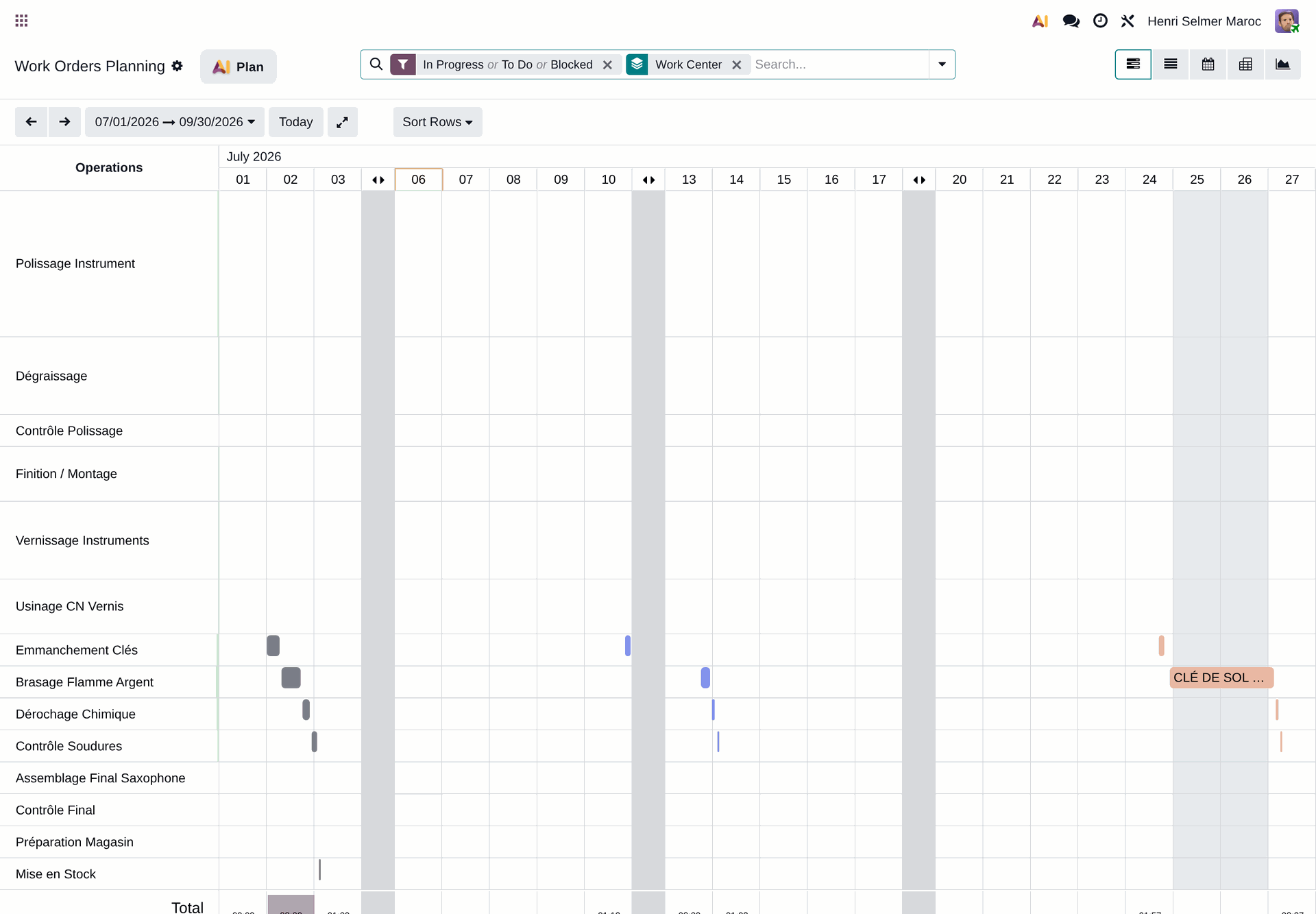Image resolution: width=1316 pixels, height=914 pixels.
Task: Select the Dégraissage row
Action: click(109, 376)
